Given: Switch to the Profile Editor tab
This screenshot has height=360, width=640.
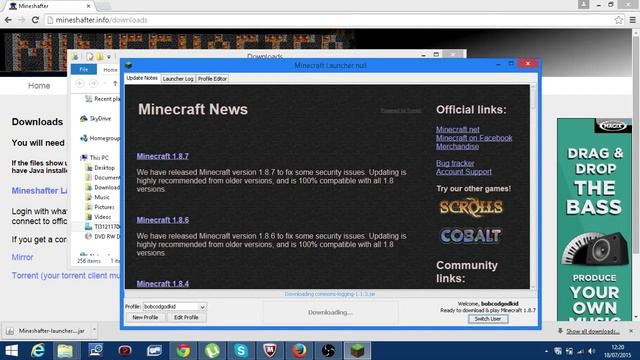Looking at the screenshot, I should pos(212,79).
